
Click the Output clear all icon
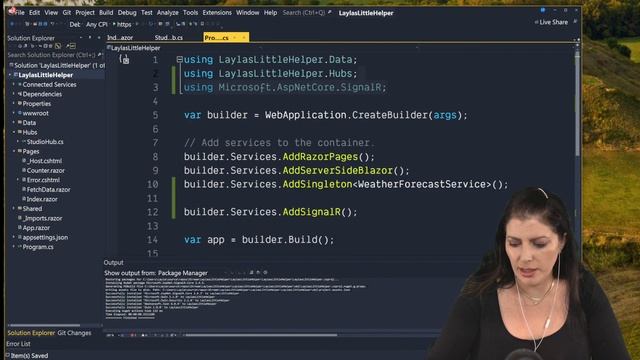(x=252, y=272)
